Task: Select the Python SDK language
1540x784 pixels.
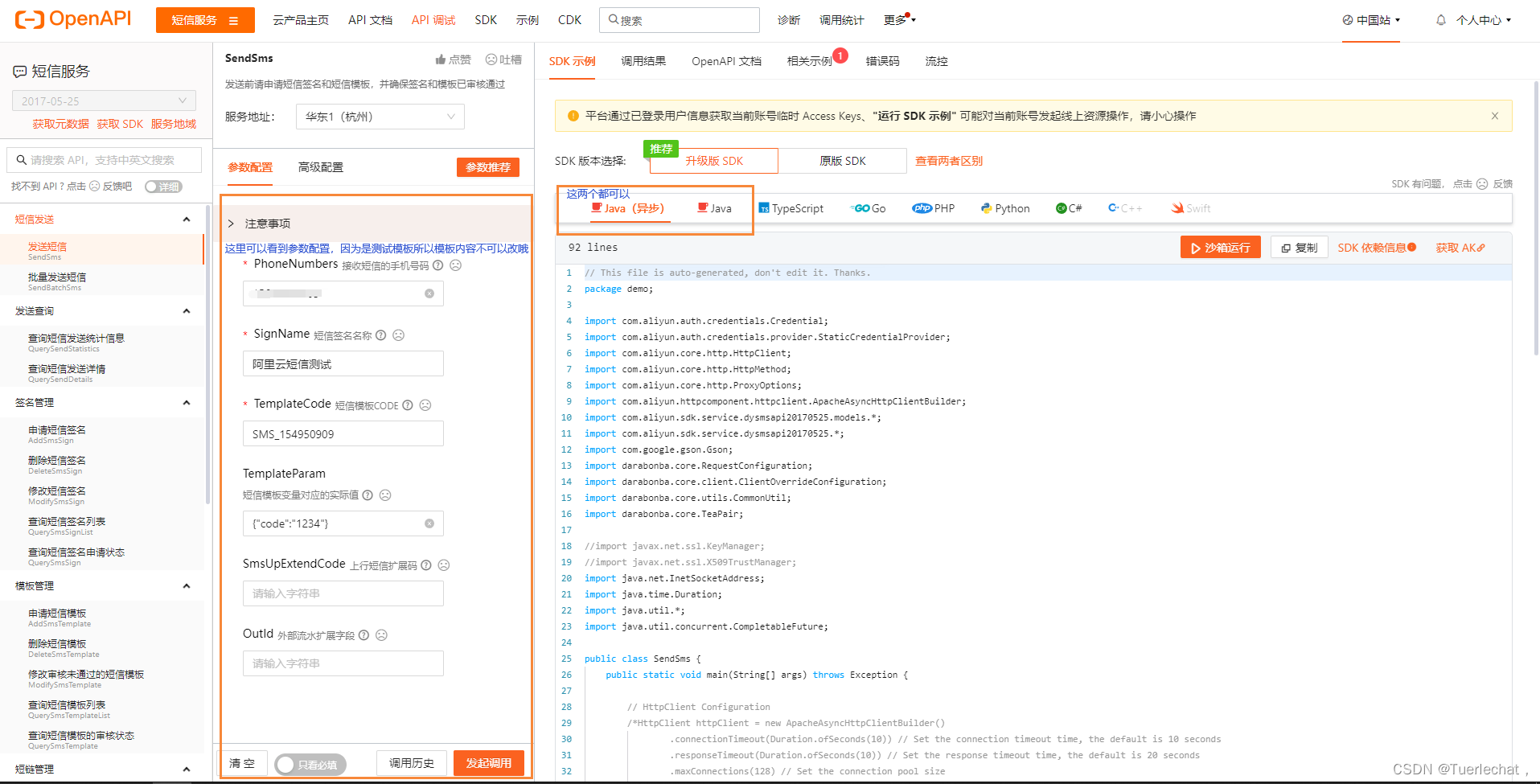Action: coord(1005,208)
